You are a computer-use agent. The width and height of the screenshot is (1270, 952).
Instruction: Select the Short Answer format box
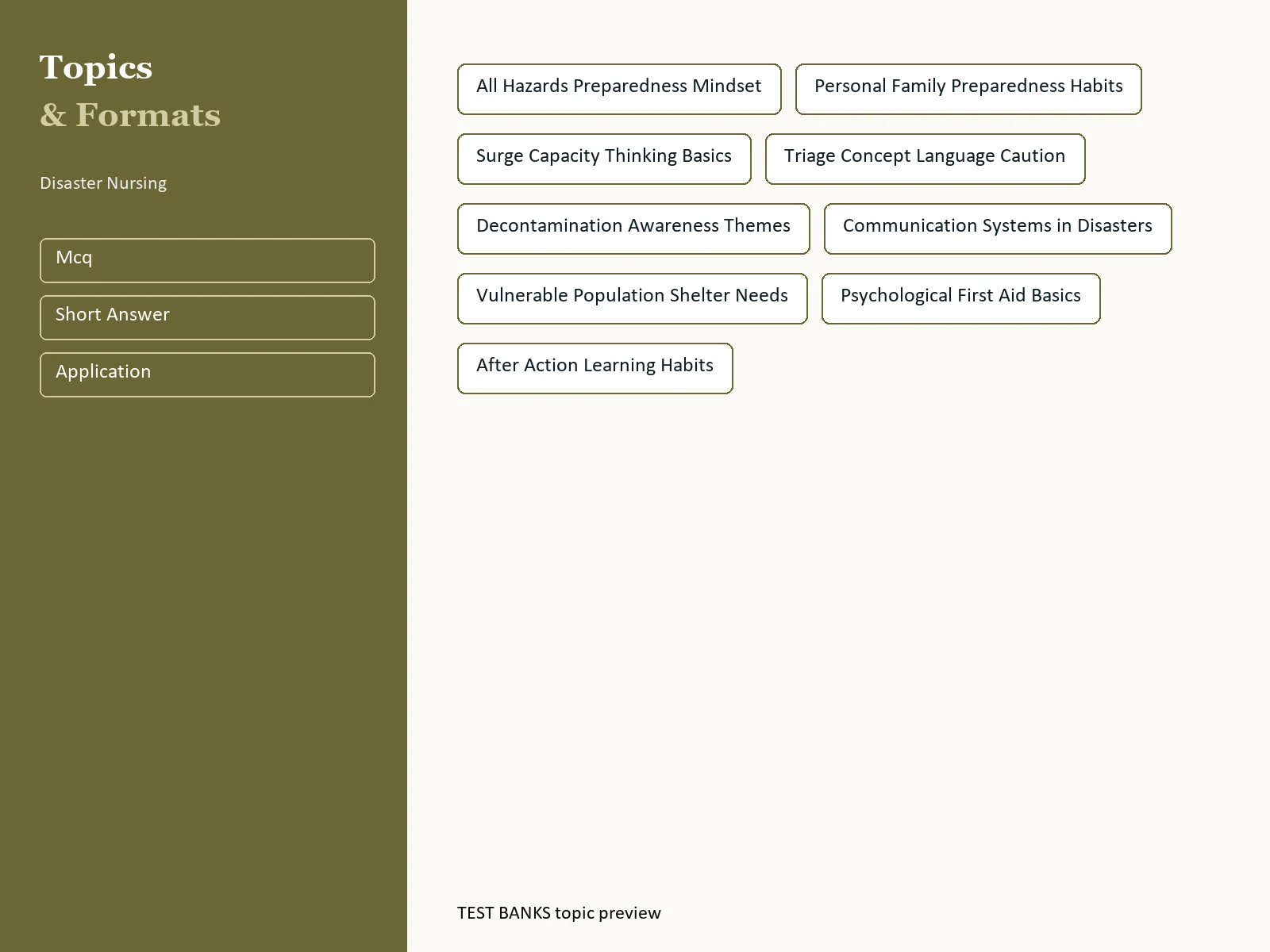pyautogui.click(x=207, y=317)
